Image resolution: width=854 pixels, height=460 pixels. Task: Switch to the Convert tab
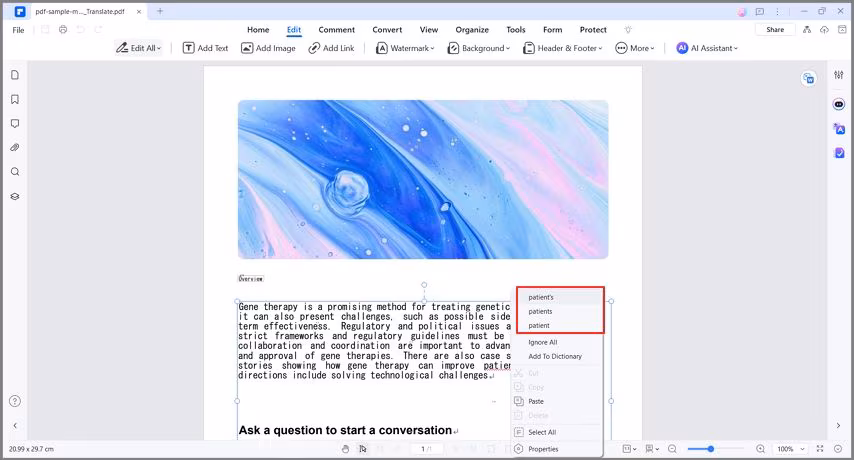coord(387,30)
